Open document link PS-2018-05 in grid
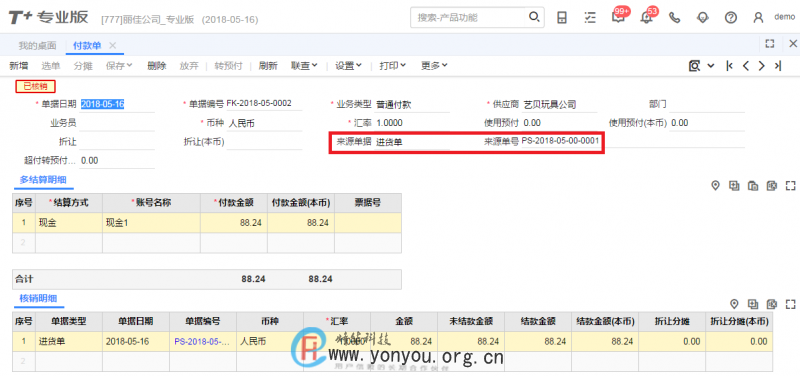This screenshot has width=800, height=376. tap(202, 341)
